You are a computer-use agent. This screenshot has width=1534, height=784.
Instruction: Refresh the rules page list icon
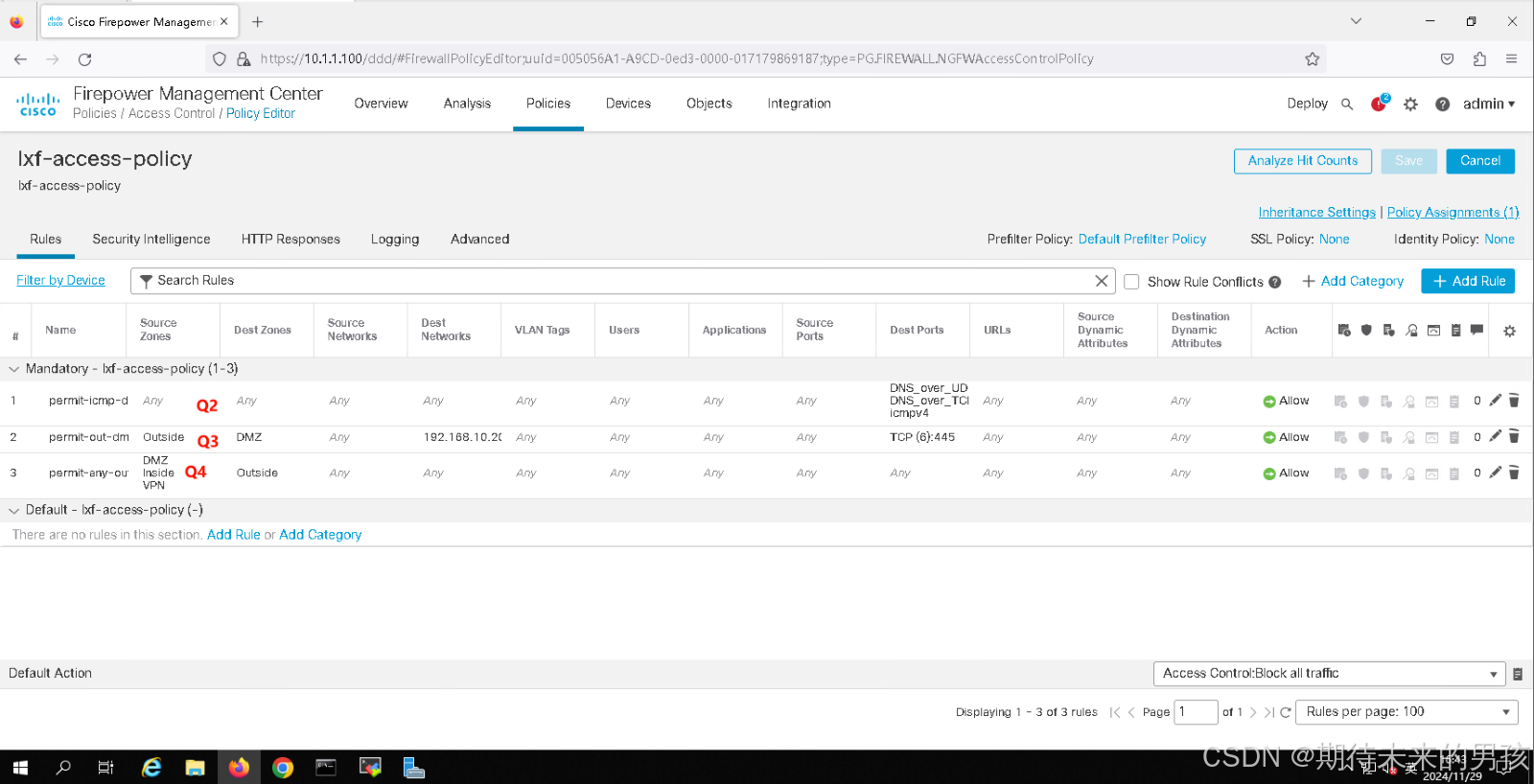point(1286,712)
